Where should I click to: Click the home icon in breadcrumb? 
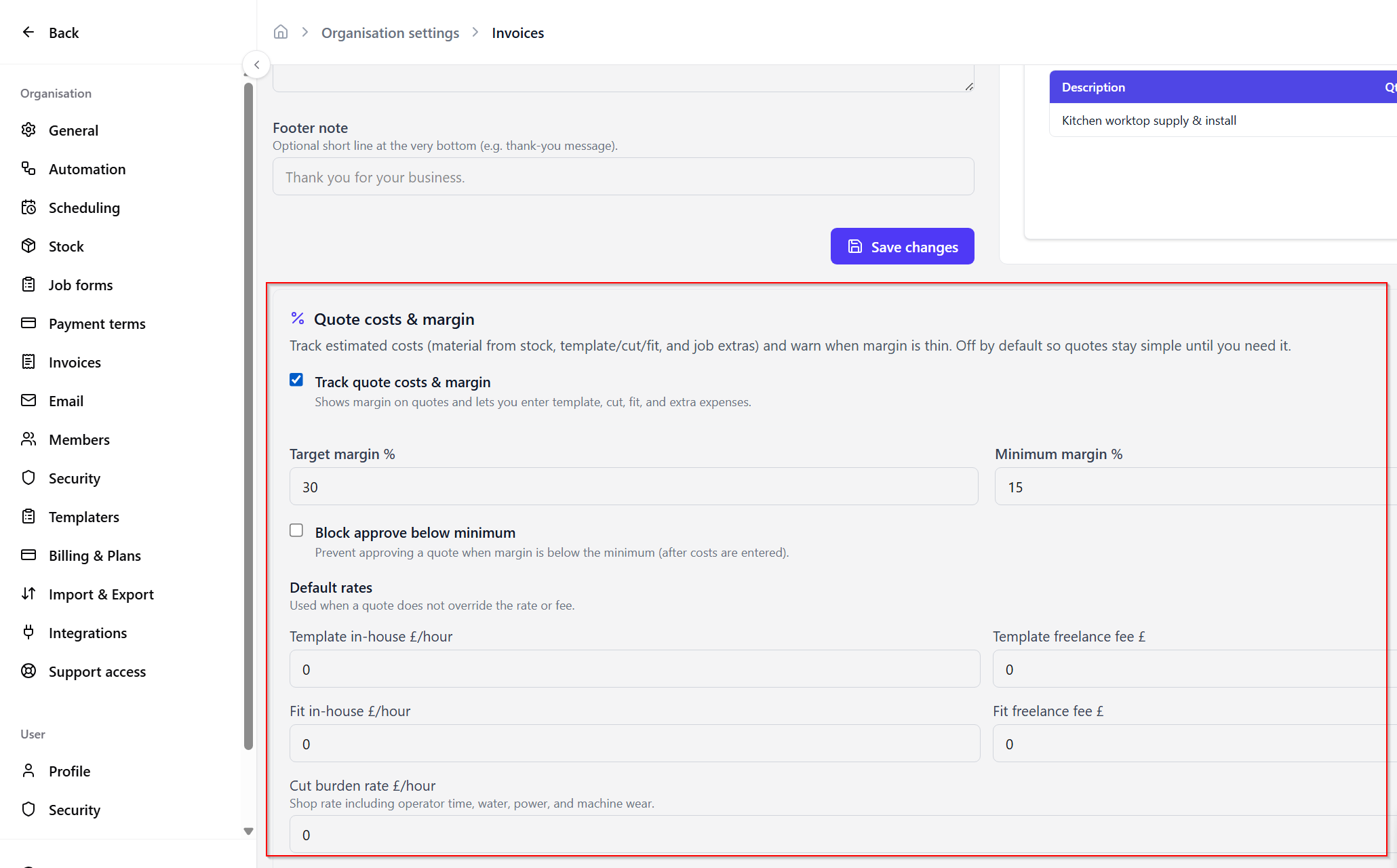[281, 32]
